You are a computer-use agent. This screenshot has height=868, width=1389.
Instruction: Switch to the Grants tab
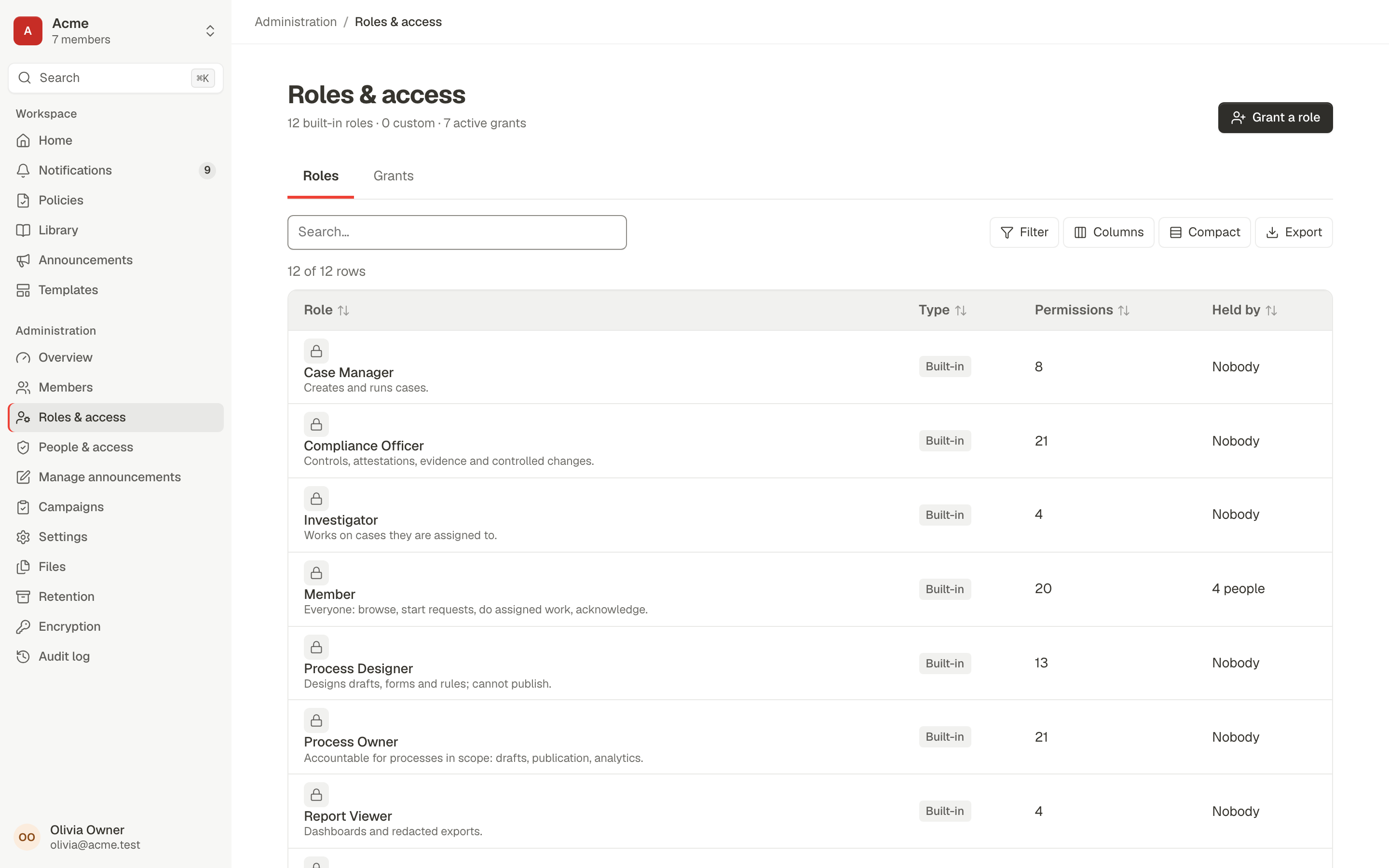(393, 176)
